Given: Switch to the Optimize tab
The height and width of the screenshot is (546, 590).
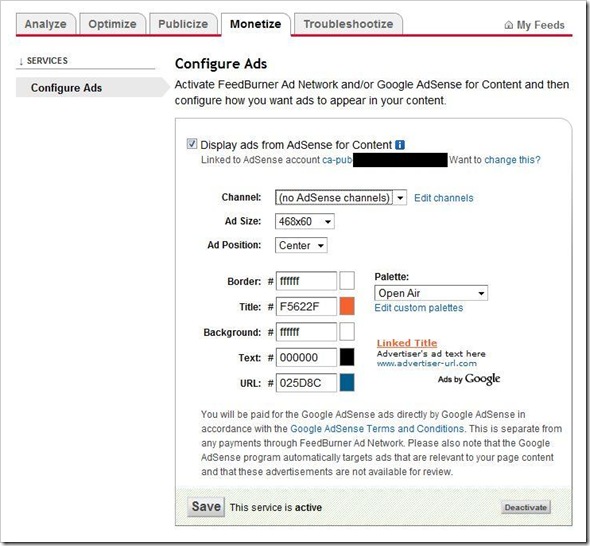Looking at the screenshot, I should click(x=112, y=24).
